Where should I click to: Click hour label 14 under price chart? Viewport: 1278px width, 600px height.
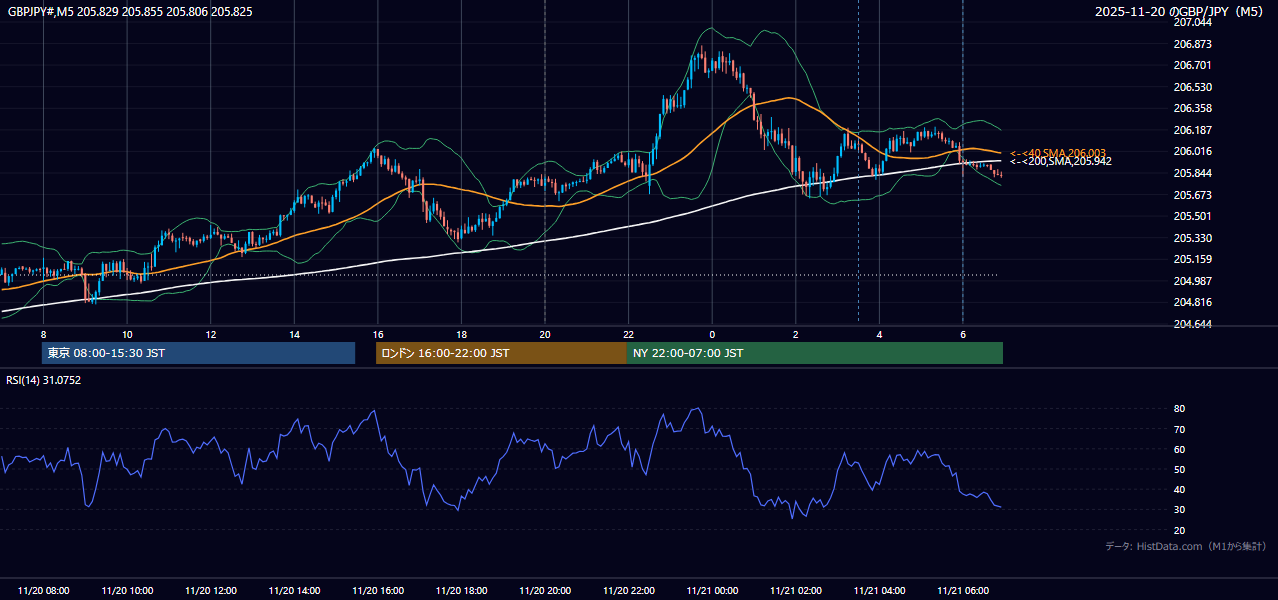coord(294,334)
